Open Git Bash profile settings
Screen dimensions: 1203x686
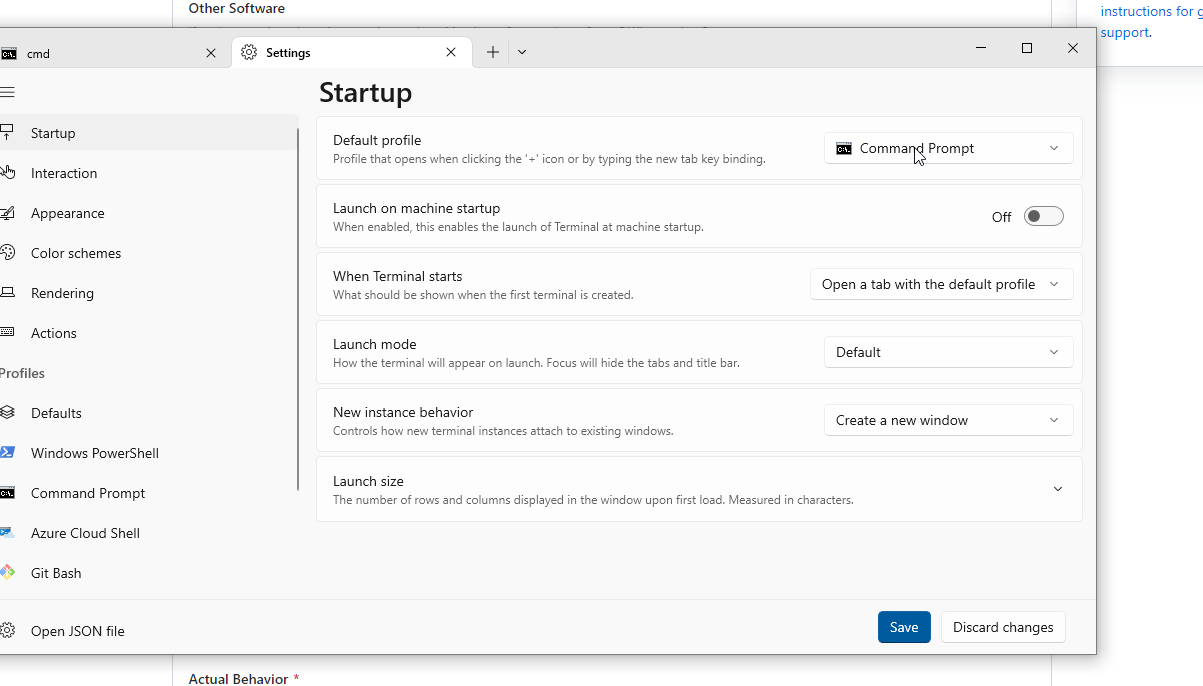click(x=149, y=573)
